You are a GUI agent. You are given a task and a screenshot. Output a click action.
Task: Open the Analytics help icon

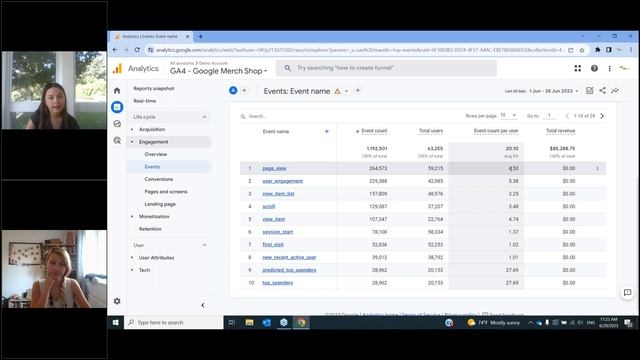click(x=594, y=69)
